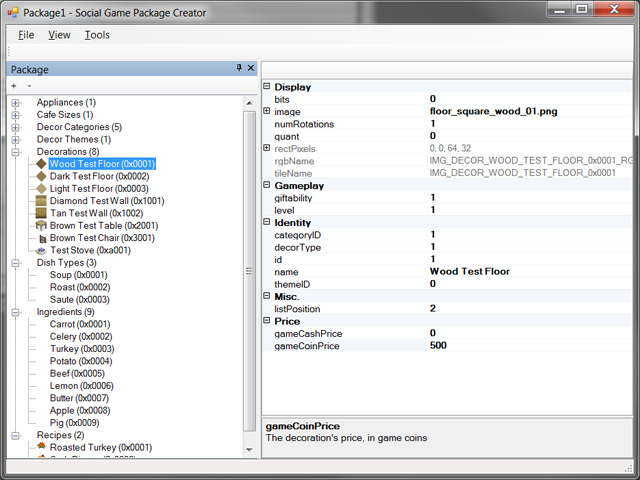Collapse the Display property category
This screenshot has width=640, height=480.
(x=267, y=87)
